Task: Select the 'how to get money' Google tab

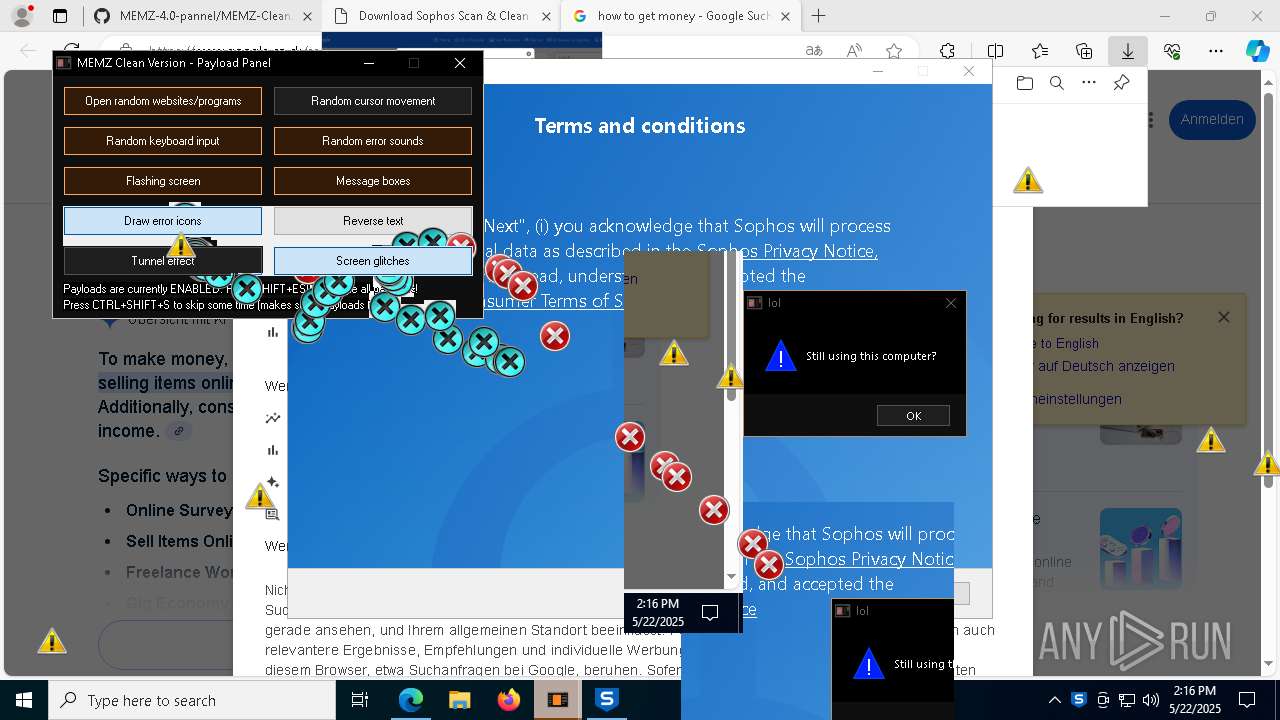Action: [x=683, y=16]
